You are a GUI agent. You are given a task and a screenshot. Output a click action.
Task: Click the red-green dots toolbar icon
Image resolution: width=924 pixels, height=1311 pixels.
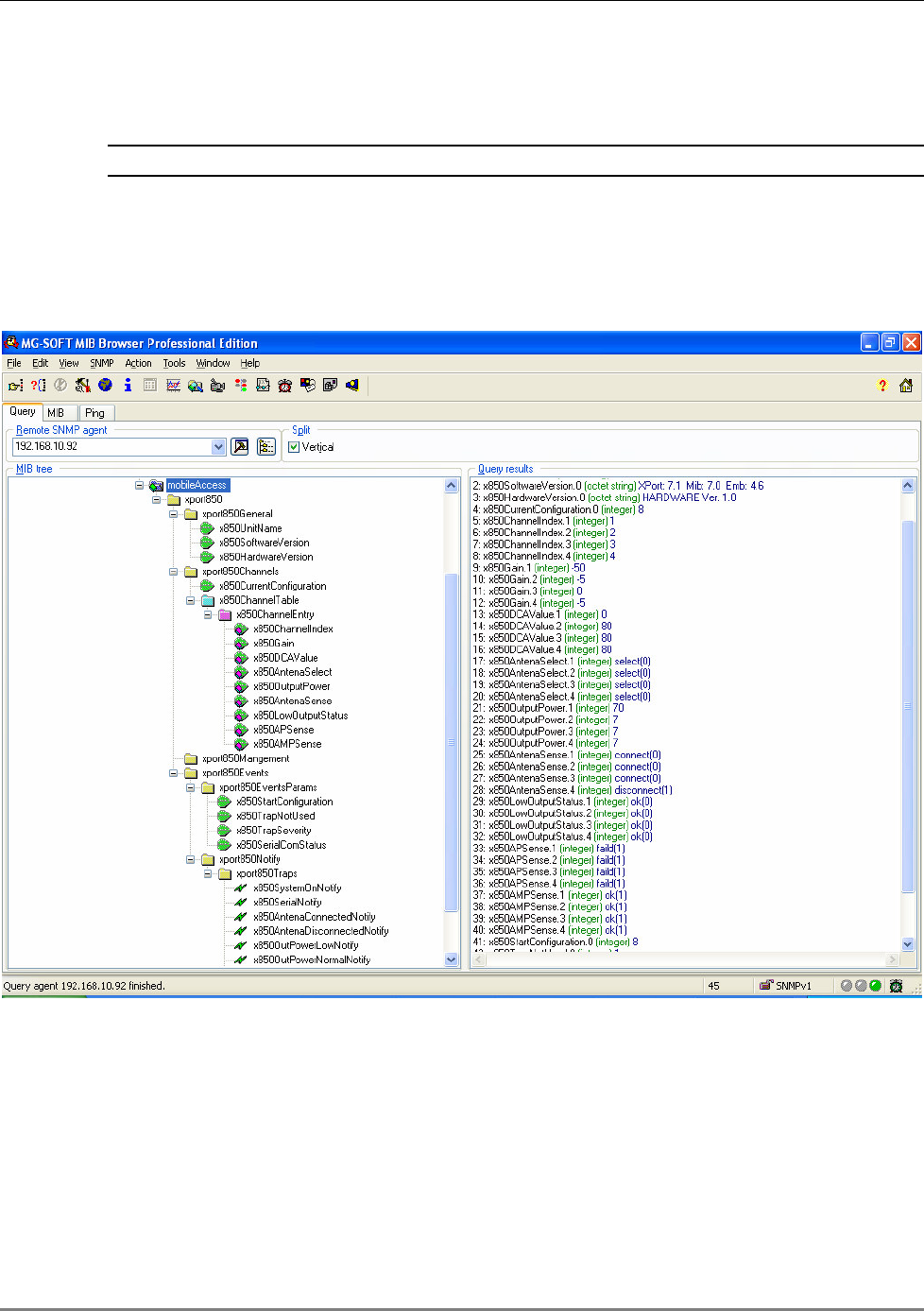point(241,386)
